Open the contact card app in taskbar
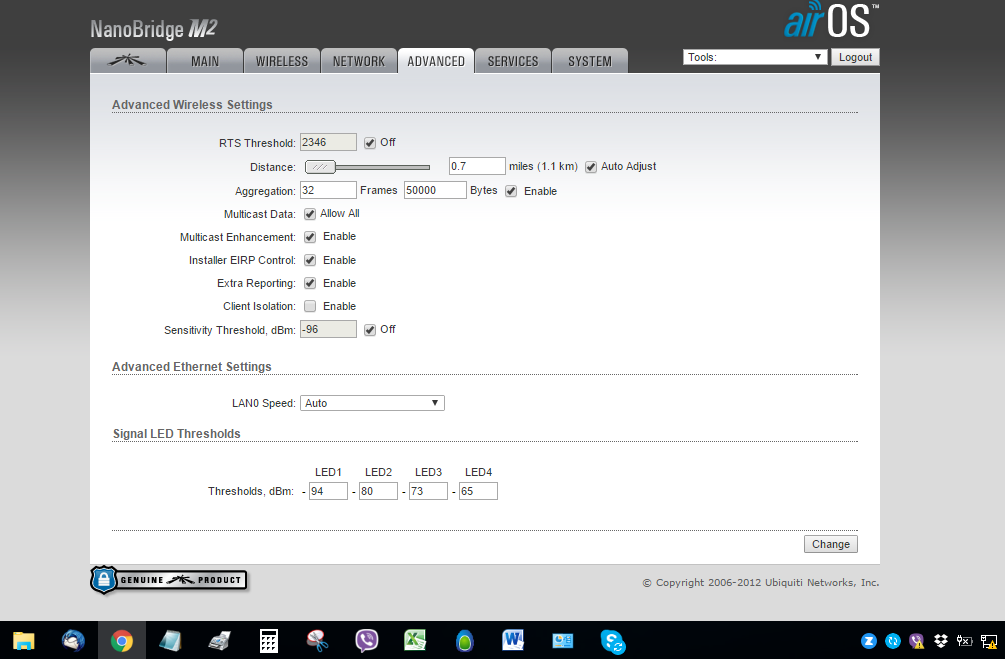1005x659 pixels. pyautogui.click(x=562, y=640)
